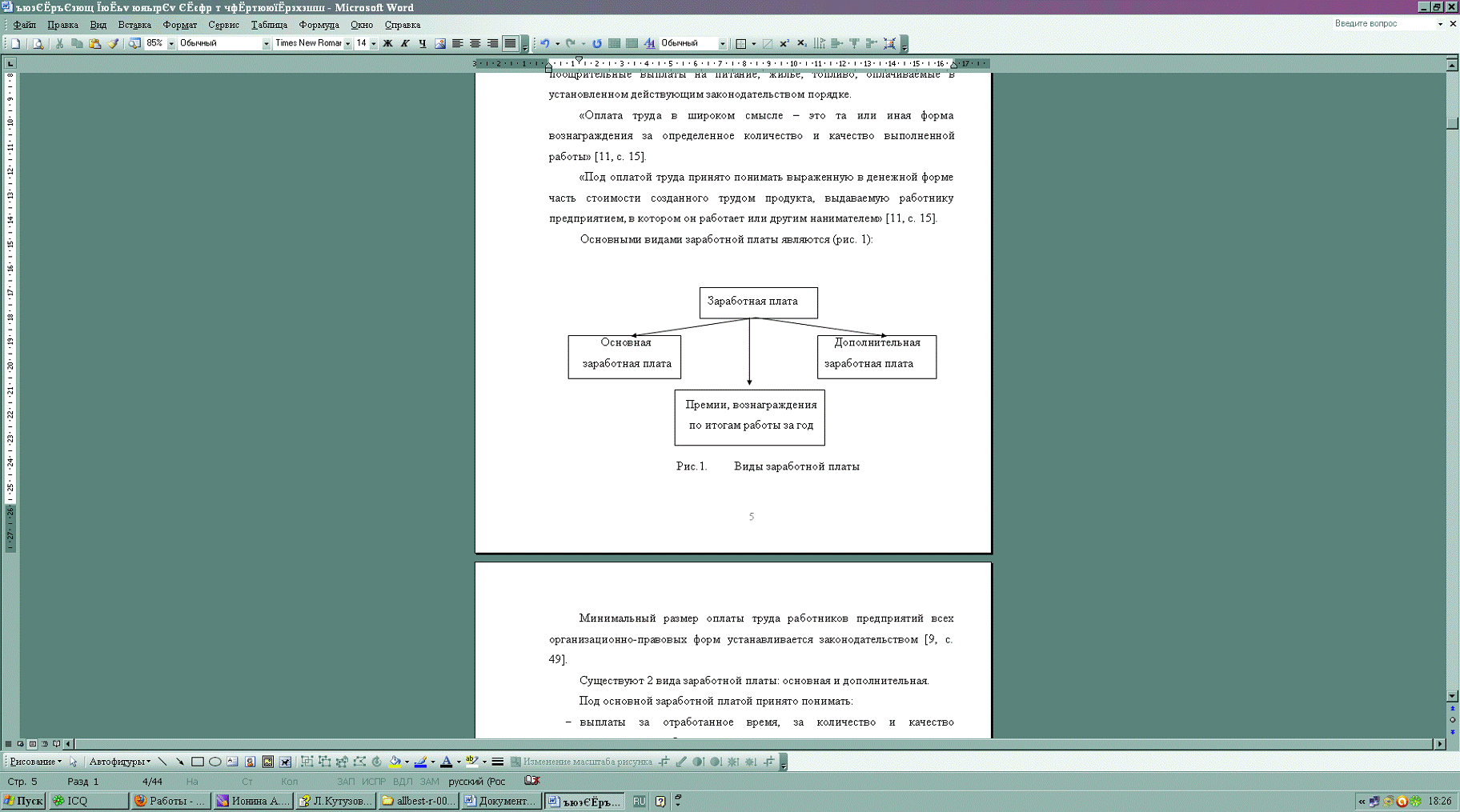
Task: Click in the Введите вопрос help field
Action: 1383,24
